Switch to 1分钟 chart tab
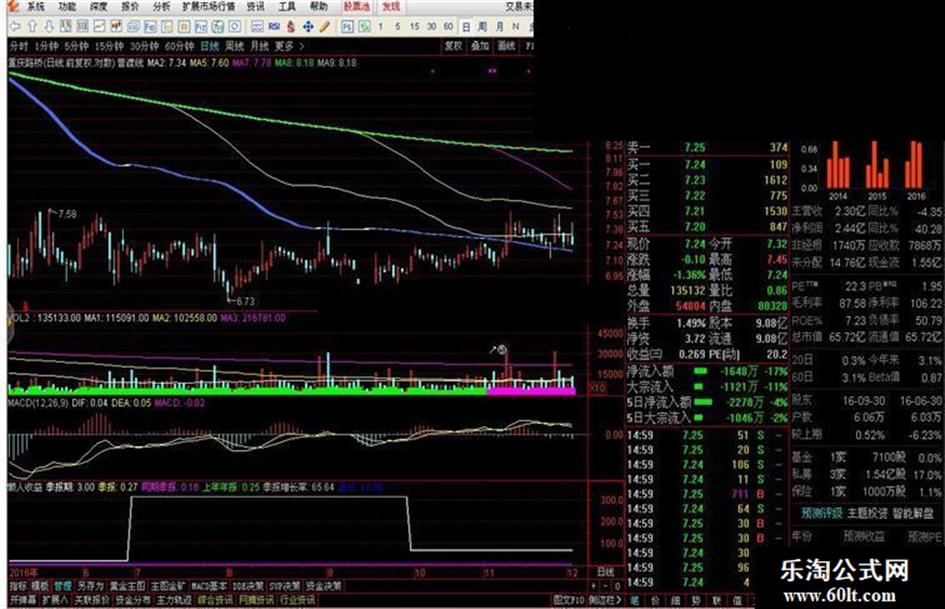Image resolution: width=945 pixels, height=609 pixels. coord(46,46)
